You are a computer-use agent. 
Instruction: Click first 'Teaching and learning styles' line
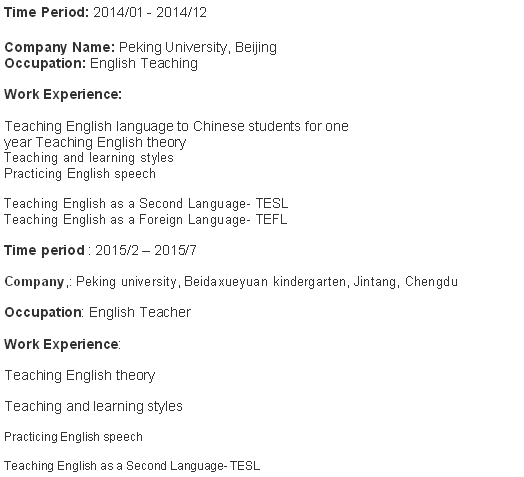(89, 158)
